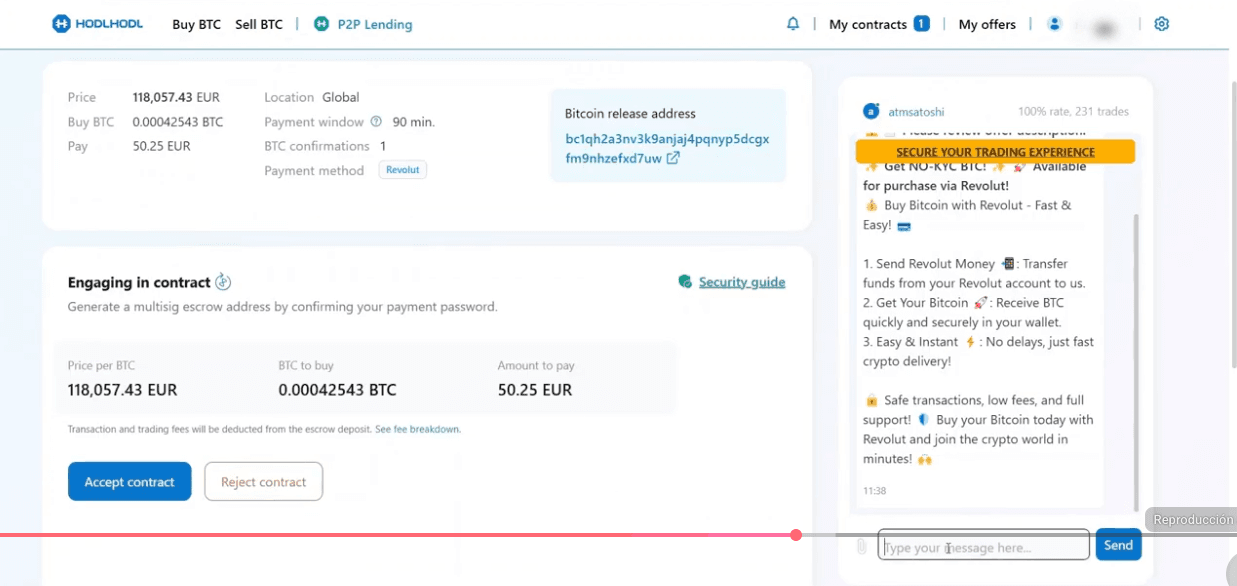Open My contracts
Viewport: 1237px width, 586px height.
tap(868, 25)
